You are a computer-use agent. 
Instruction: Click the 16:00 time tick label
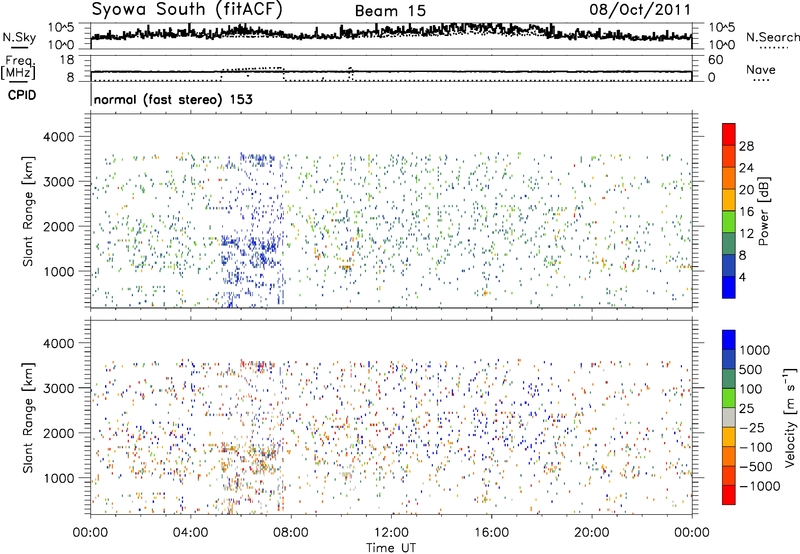click(x=491, y=533)
